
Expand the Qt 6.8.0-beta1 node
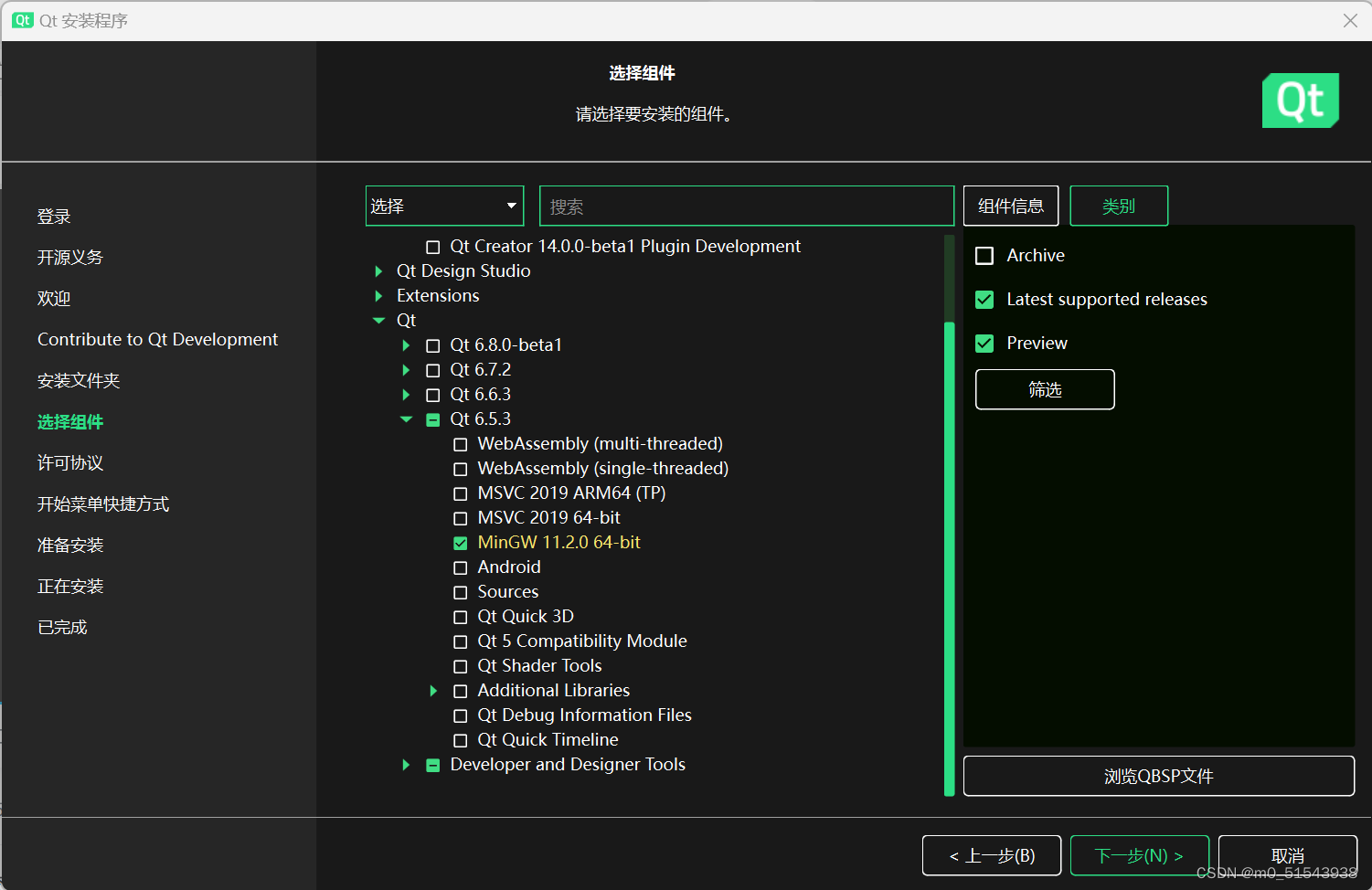406,345
